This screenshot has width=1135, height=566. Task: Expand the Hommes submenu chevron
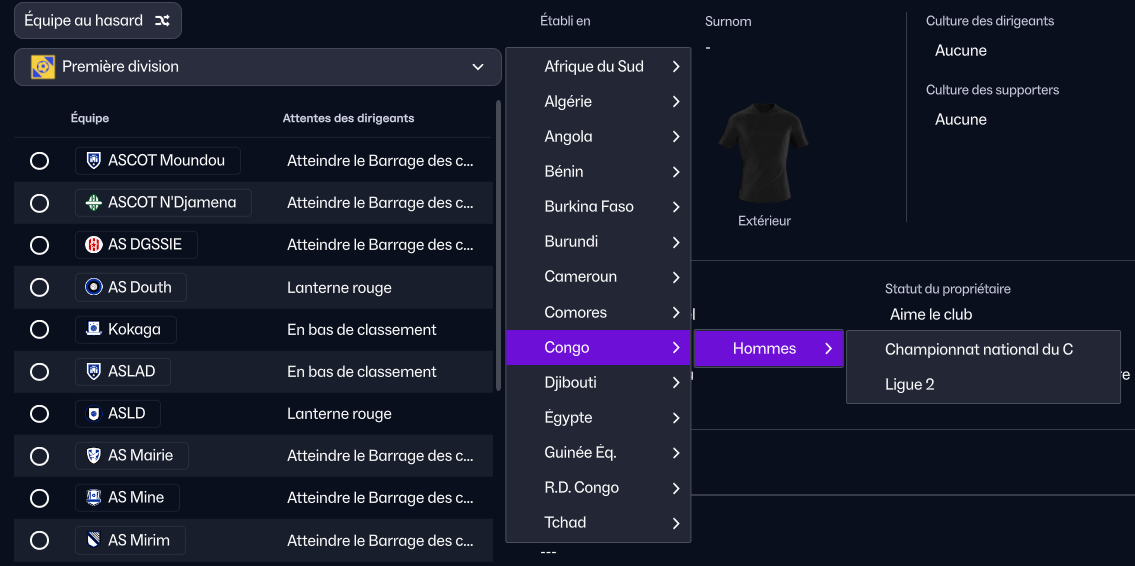pos(828,349)
